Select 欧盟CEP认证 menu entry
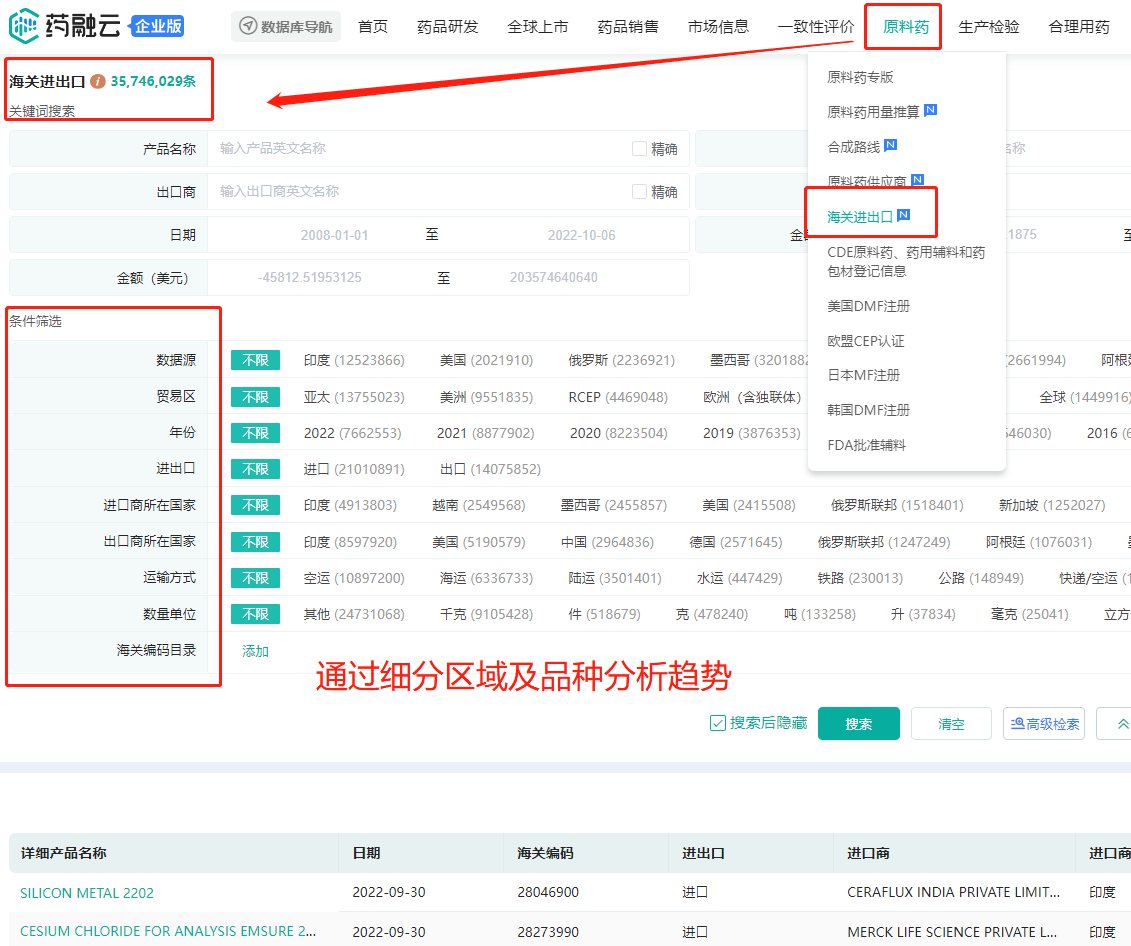The height and width of the screenshot is (946, 1131). pos(865,341)
